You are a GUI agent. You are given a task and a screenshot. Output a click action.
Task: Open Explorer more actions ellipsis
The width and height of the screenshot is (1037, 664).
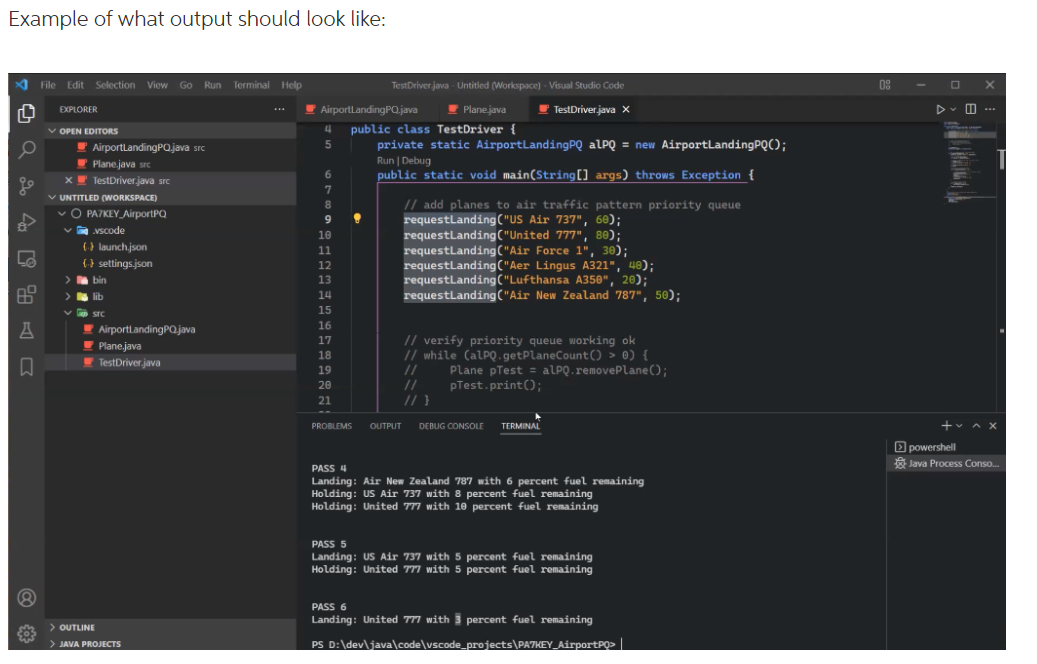pyautogui.click(x=280, y=109)
